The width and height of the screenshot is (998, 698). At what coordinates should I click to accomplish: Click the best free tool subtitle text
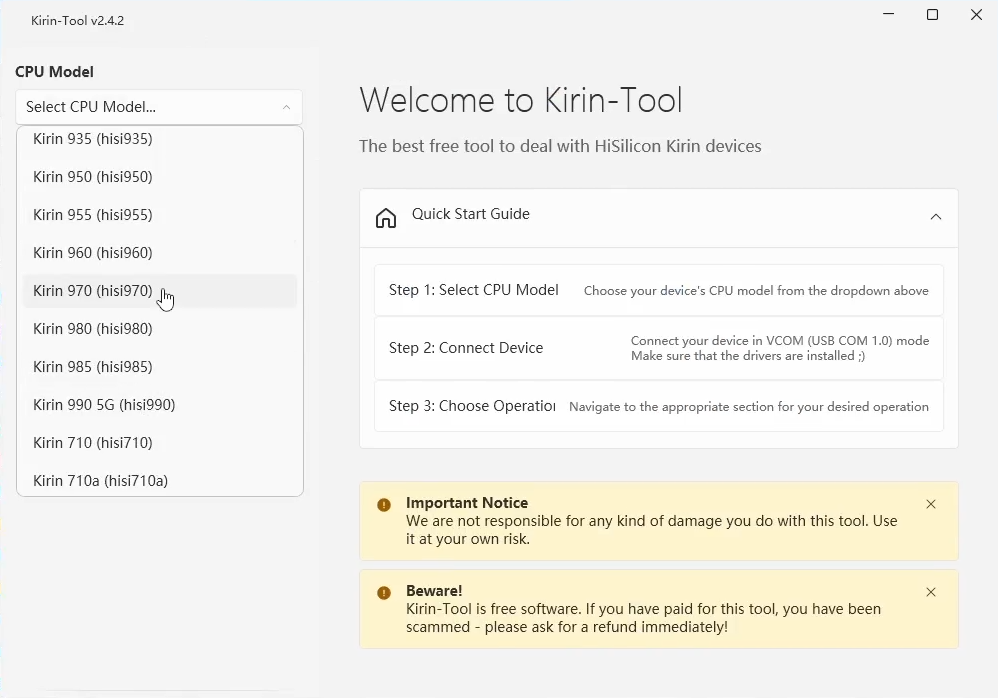[560, 146]
